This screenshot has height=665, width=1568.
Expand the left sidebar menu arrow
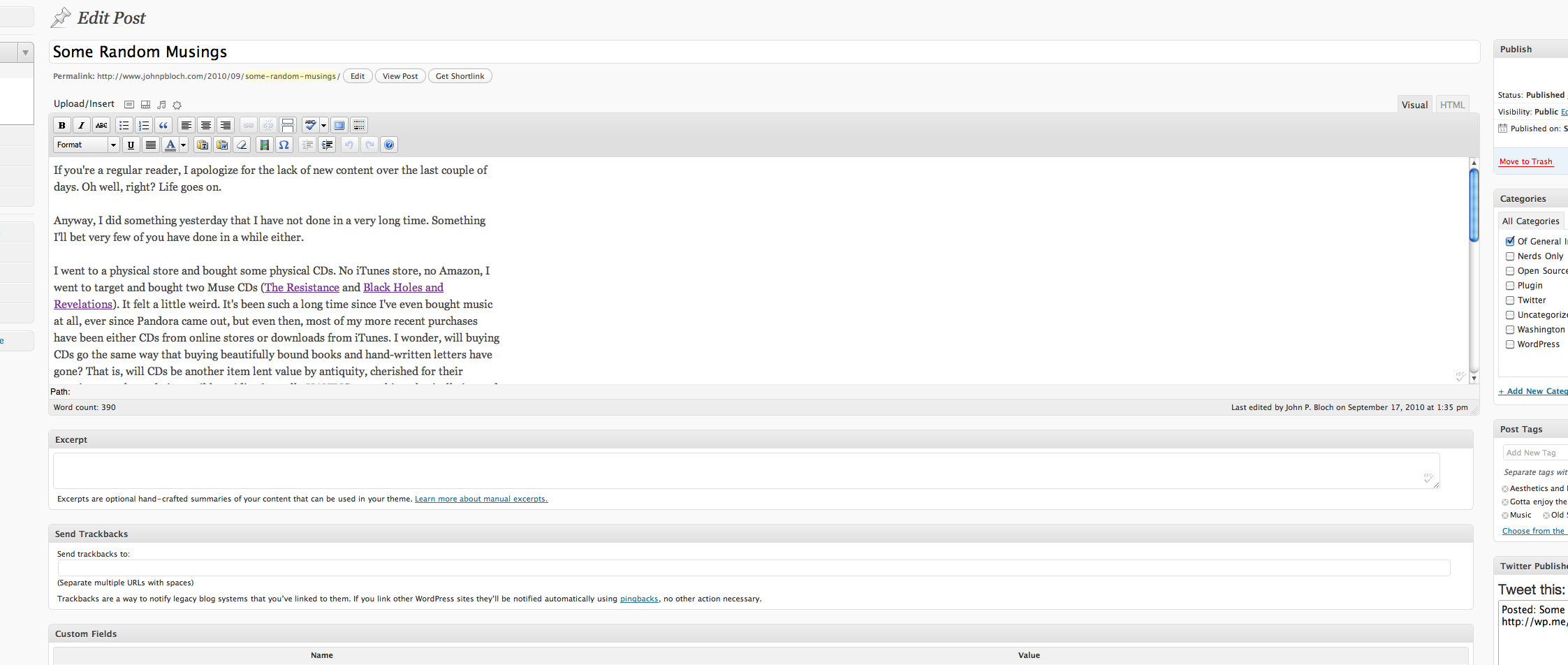26,52
